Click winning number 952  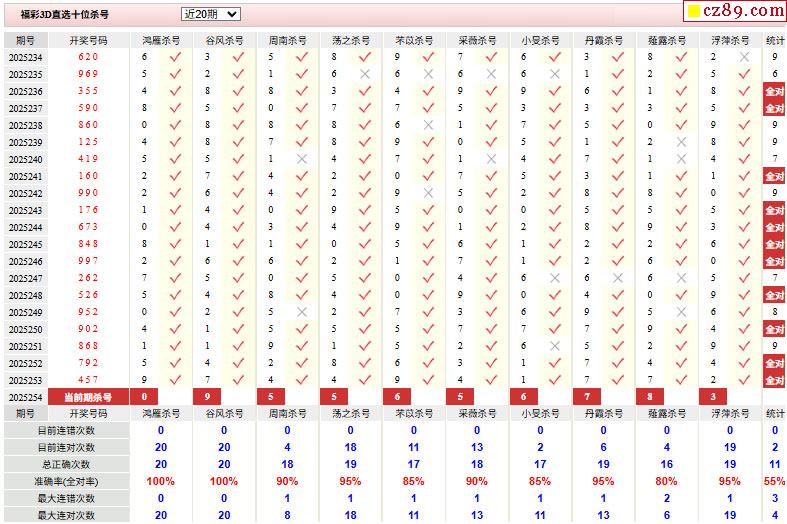88,312
